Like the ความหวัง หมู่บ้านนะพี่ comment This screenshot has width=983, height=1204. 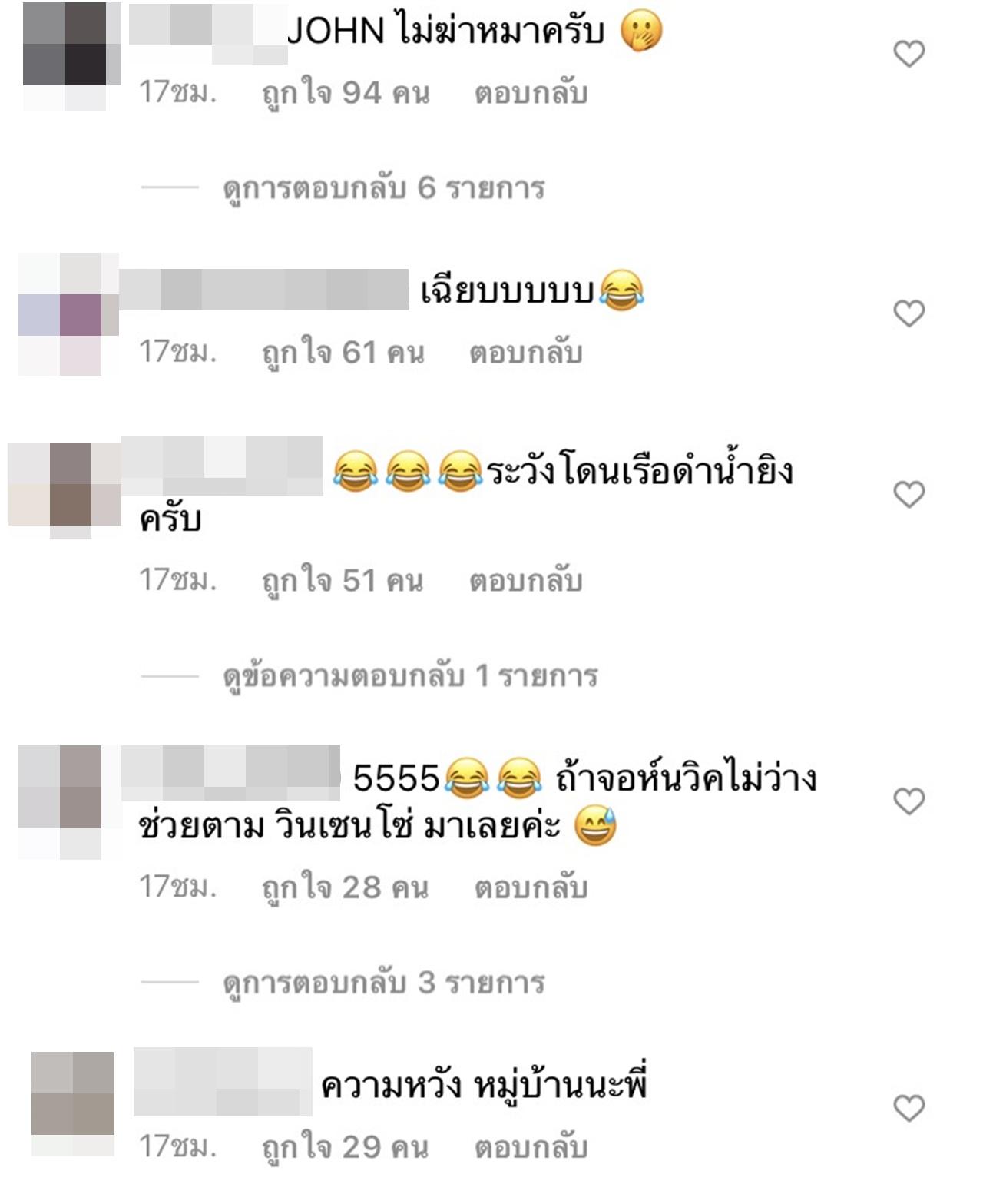pyautogui.click(x=909, y=1108)
